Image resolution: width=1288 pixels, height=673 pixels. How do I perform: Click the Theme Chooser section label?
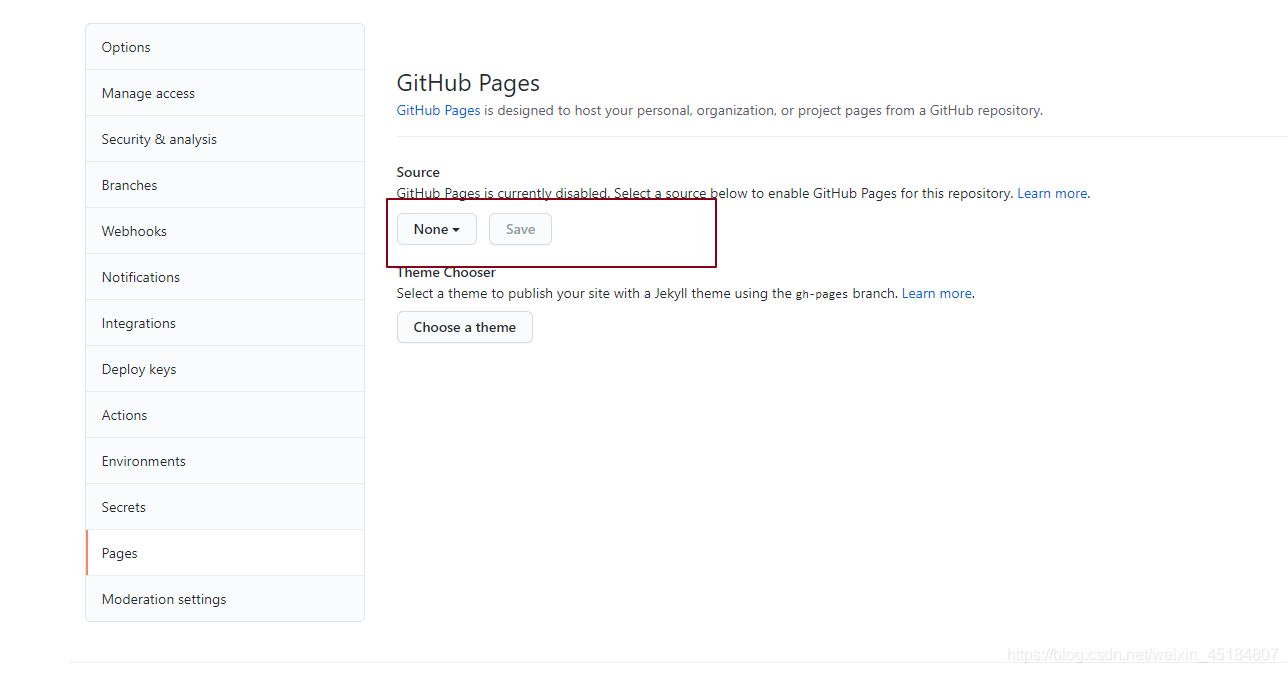(x=446, y=272)
